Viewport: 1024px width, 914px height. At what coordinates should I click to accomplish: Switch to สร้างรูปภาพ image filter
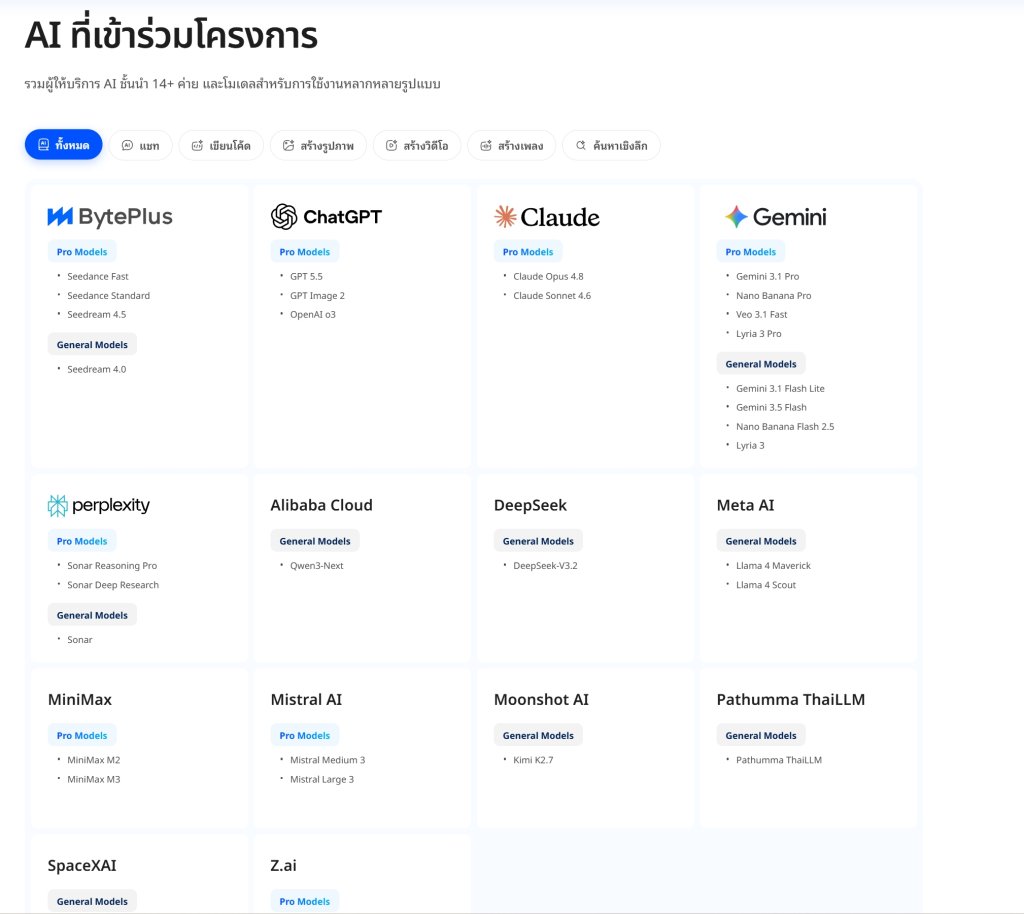point(318,145)
